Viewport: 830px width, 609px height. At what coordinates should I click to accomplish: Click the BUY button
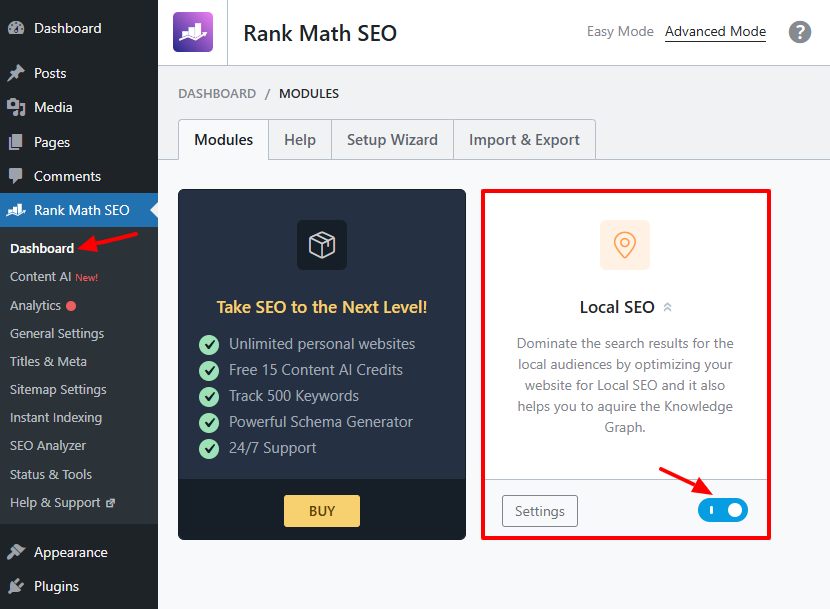[x=322, y=511]
